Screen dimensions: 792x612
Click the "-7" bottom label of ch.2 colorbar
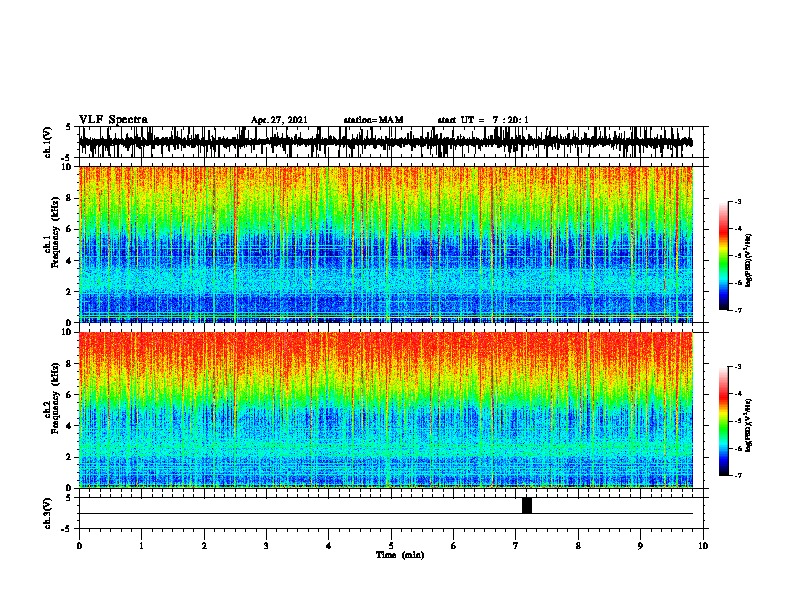(737, 475)
